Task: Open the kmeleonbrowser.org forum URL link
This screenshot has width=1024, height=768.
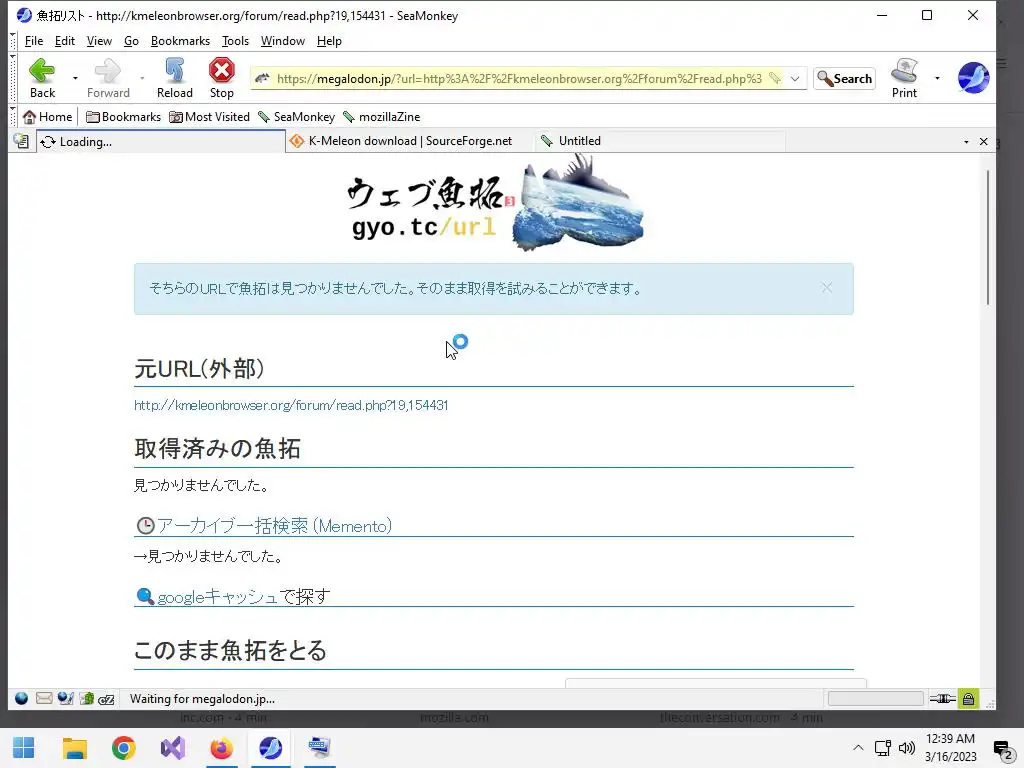Action: (291, 405)
